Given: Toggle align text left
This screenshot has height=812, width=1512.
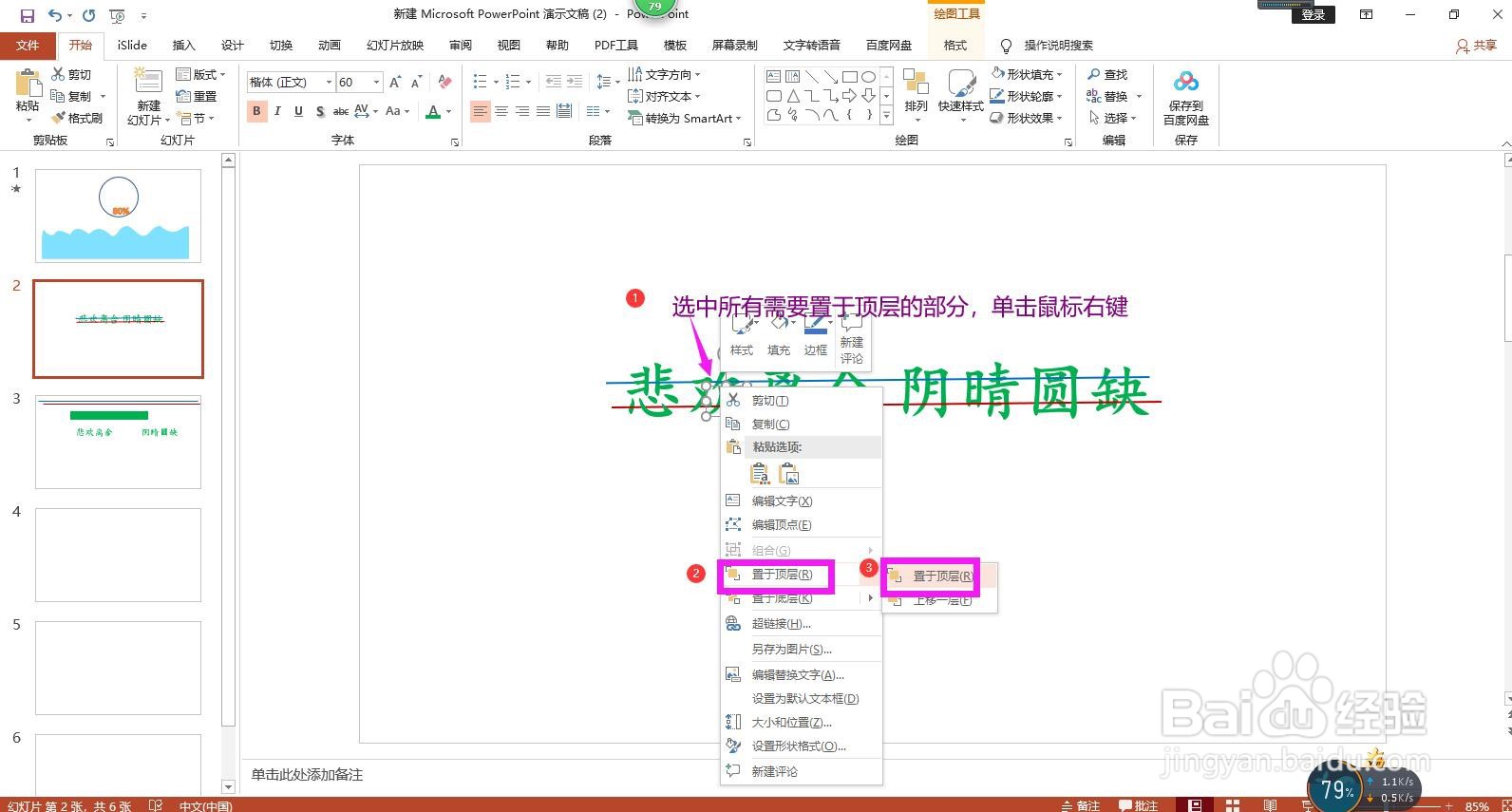Looking at the screenshot, I should tap(481, 111).
